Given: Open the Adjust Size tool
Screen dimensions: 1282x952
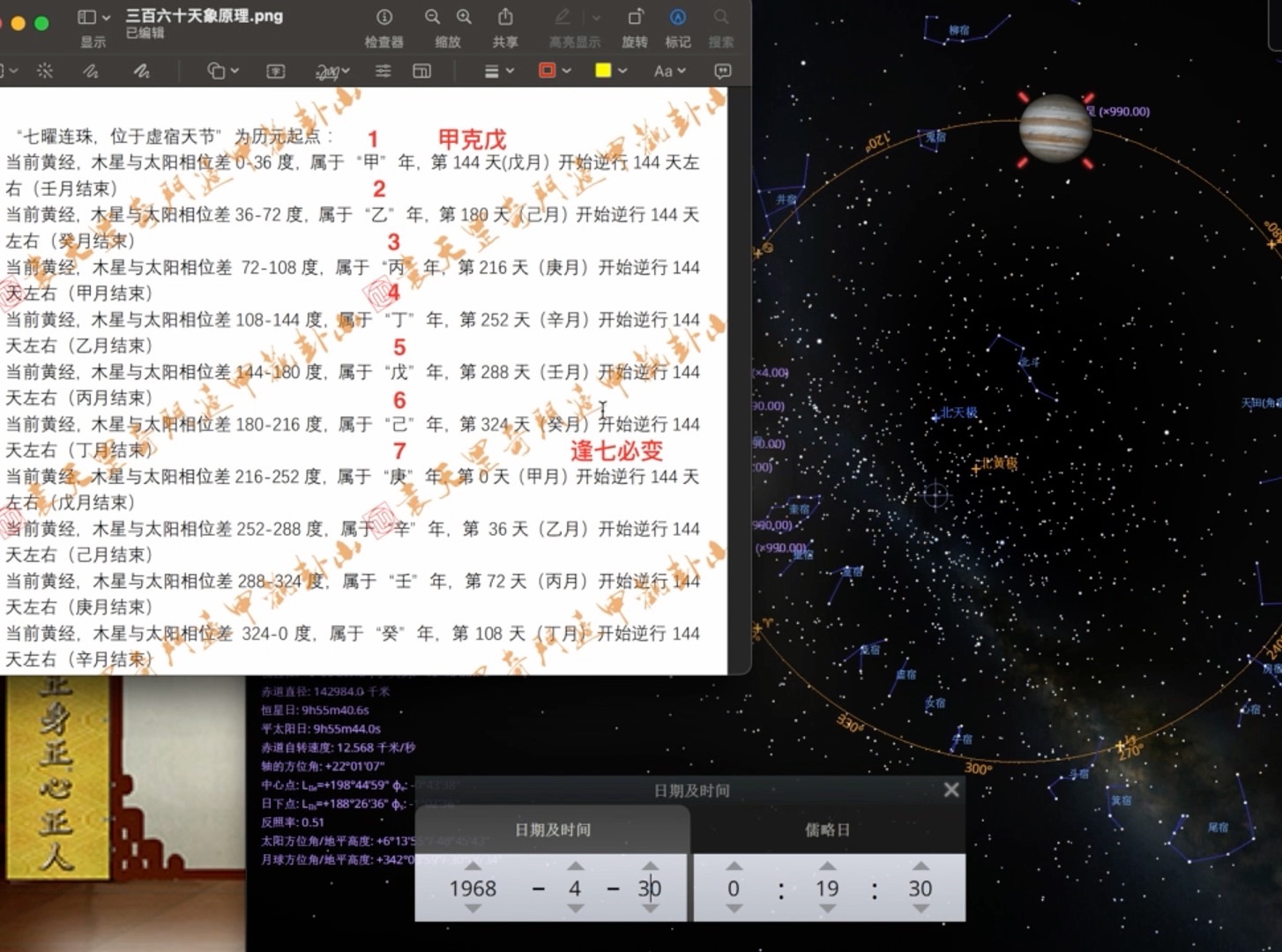Looking at the screenshot, I should (422, 71).
